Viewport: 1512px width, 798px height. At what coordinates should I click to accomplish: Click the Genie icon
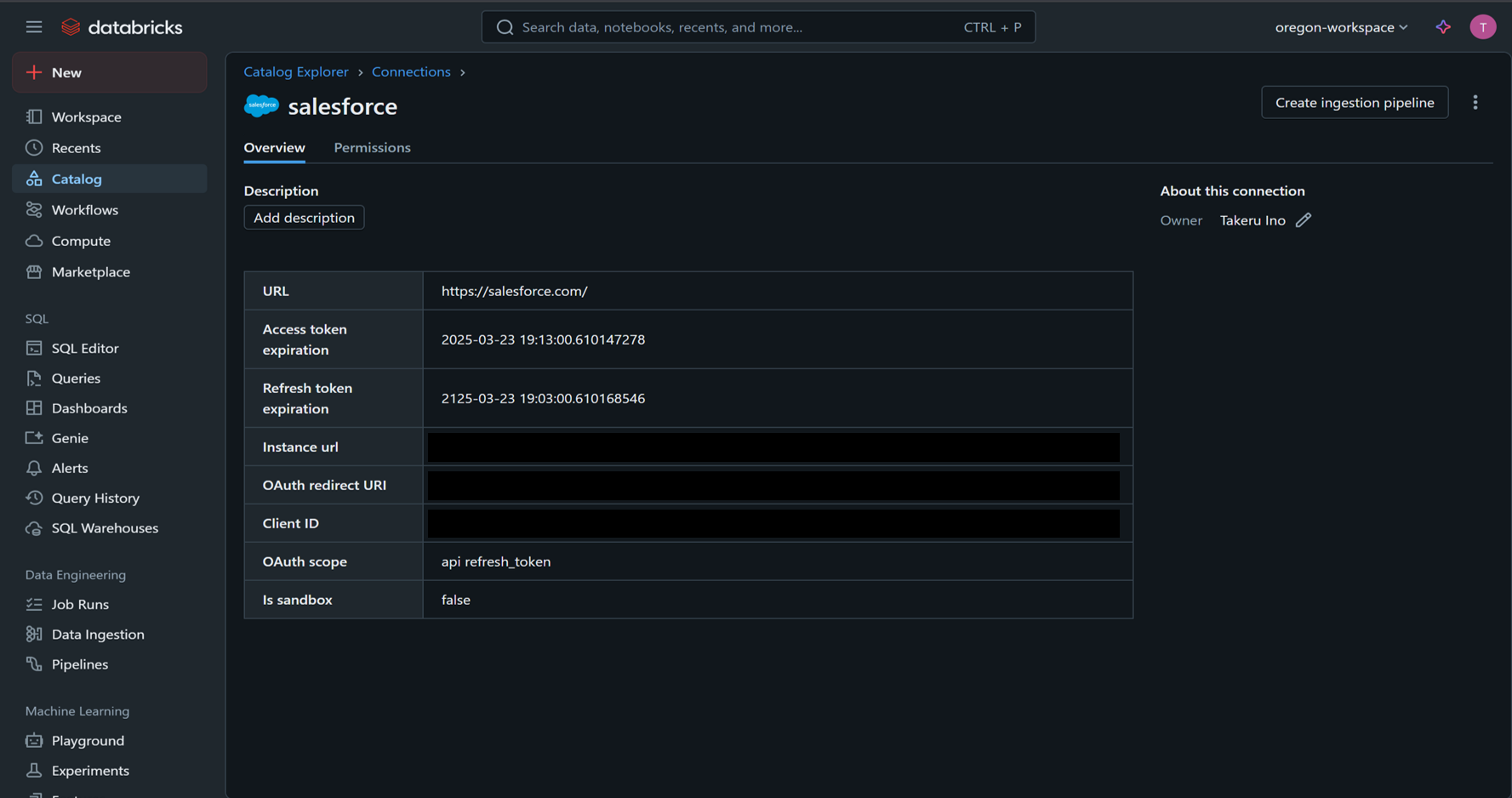(34, 438)
